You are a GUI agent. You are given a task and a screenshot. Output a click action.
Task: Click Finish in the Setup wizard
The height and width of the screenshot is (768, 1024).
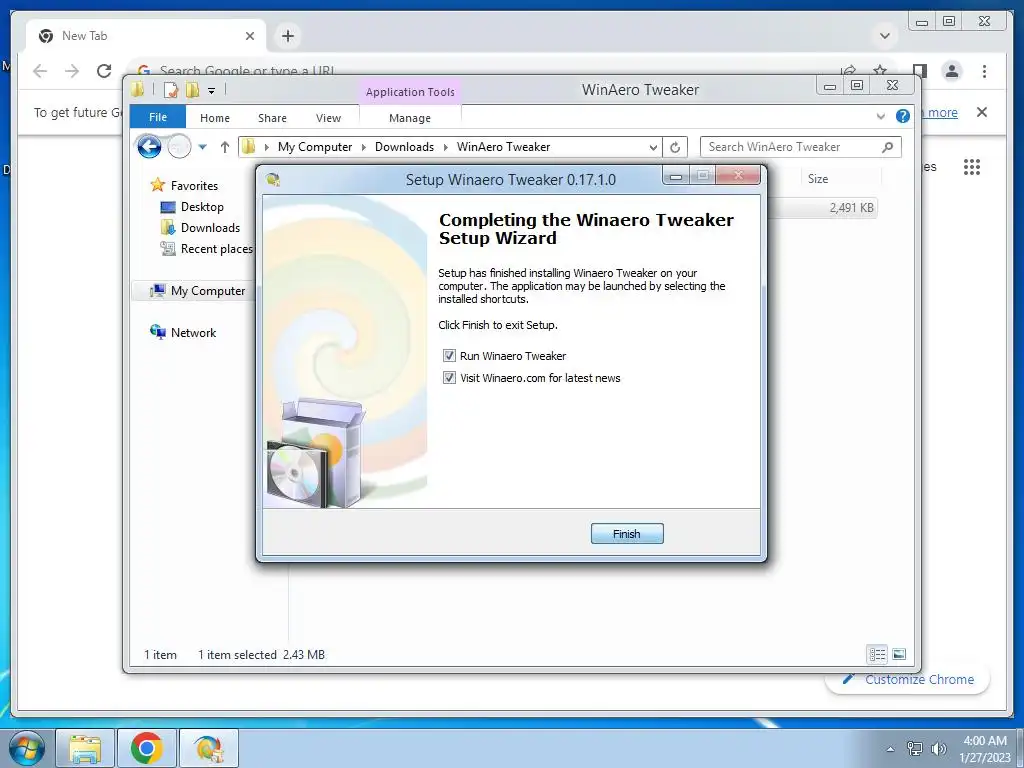coord(627,534)
